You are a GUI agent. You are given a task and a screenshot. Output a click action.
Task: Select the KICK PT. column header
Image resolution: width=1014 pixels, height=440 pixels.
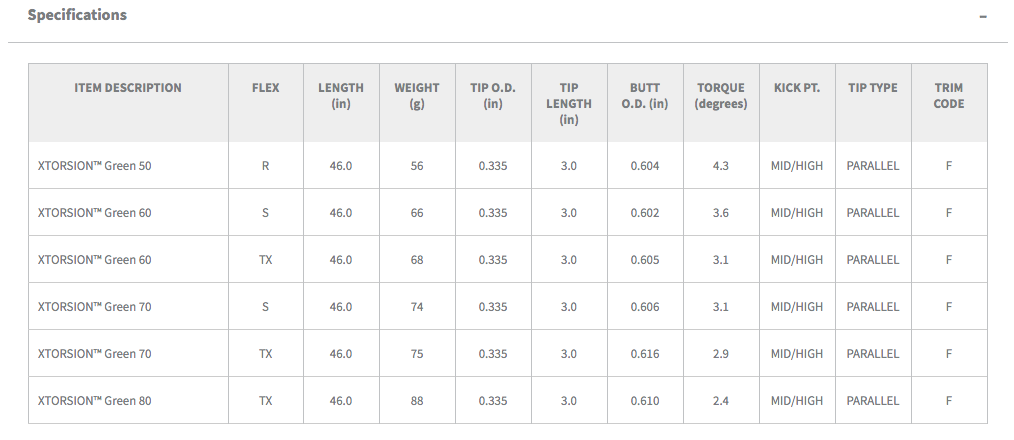click(797, 88)
